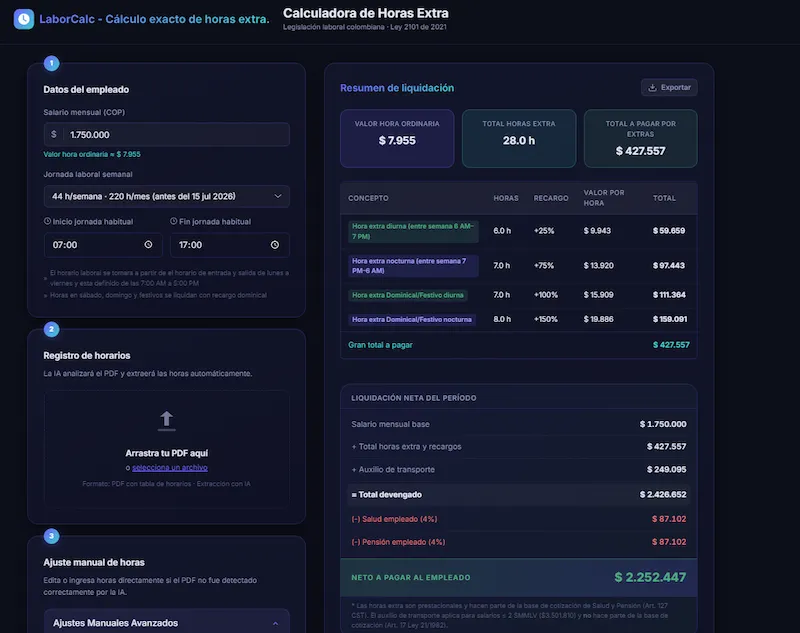Image resolution: width=800 pixels, height=633 pixels.
Task: Click the Arrastra tu PDF aquí drop area
Action: (167, 449)
